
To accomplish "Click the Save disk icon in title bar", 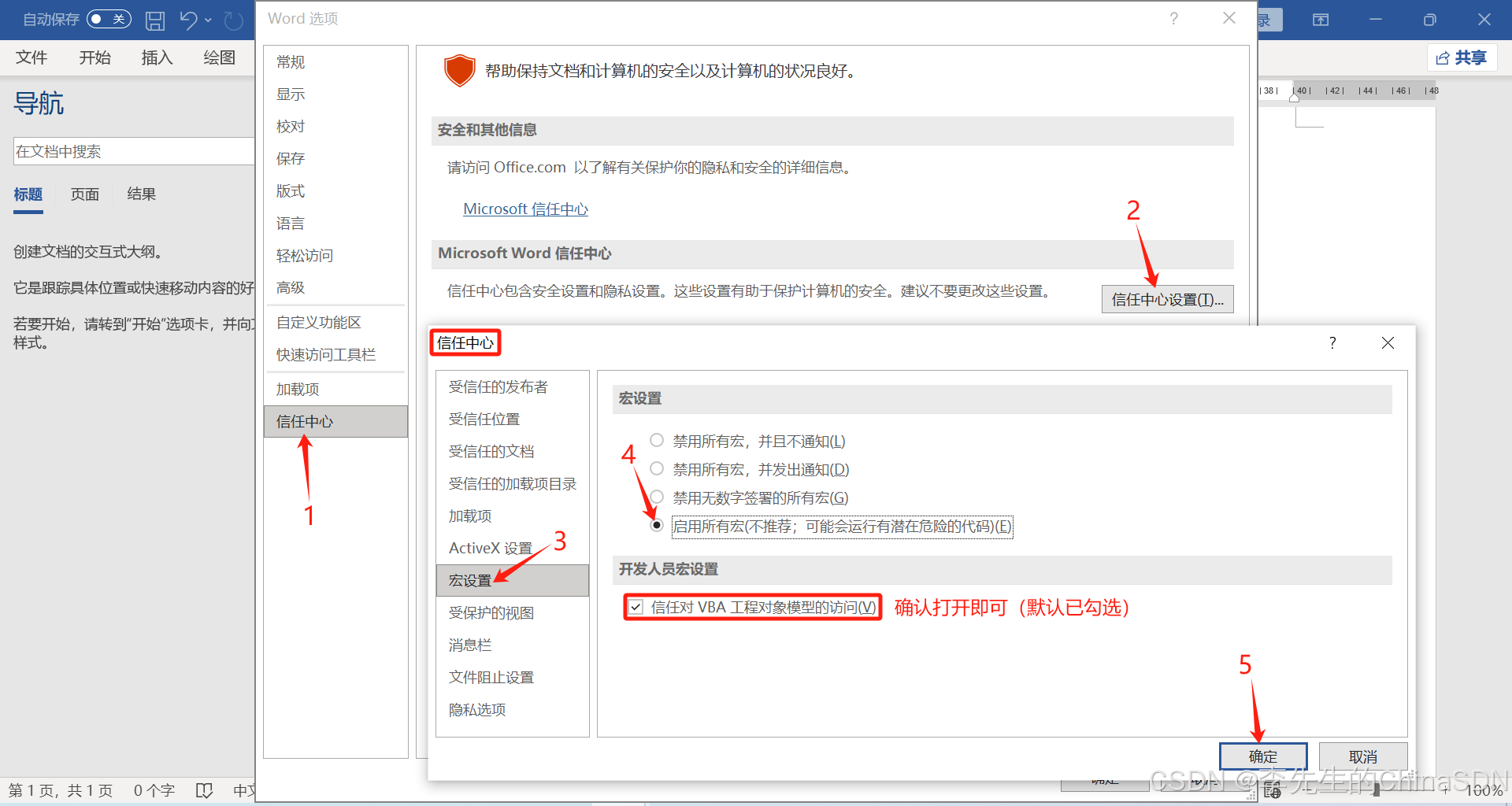I will coord(155,20).
